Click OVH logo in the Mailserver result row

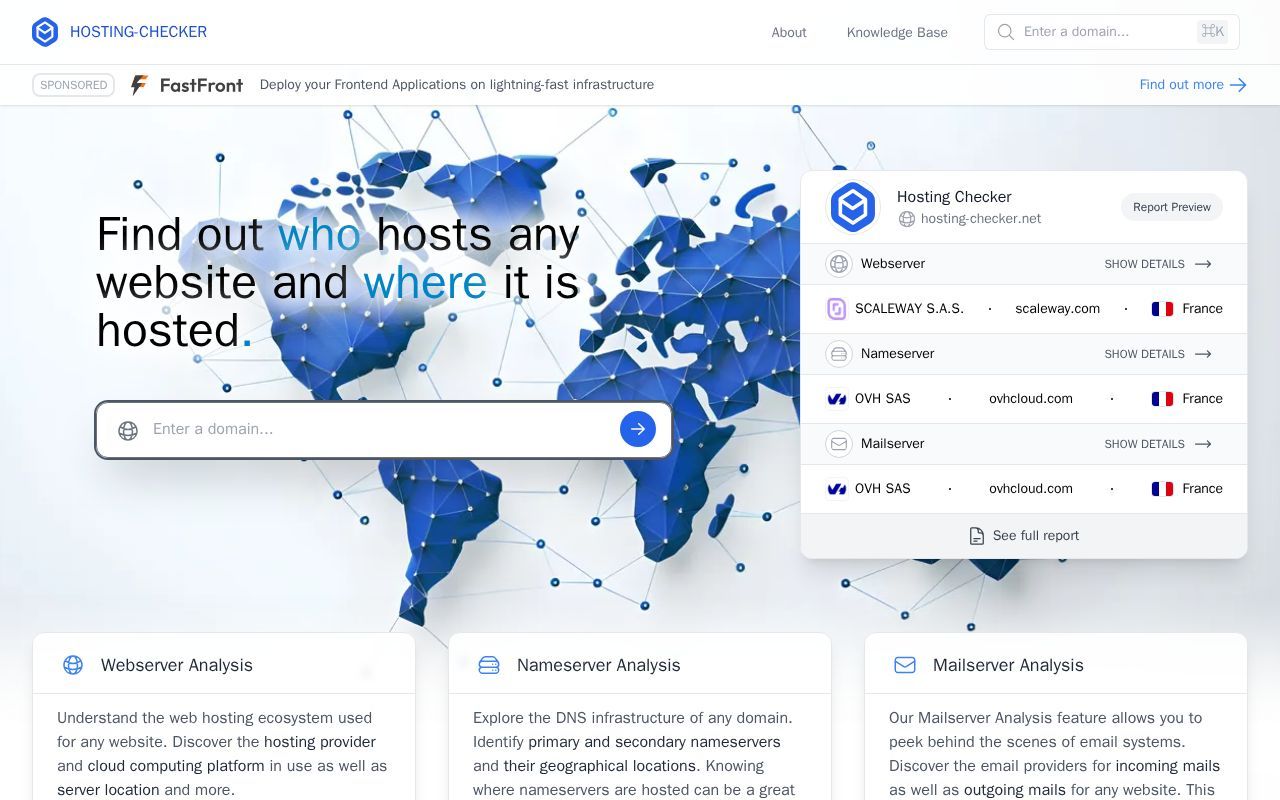(837, 489)
